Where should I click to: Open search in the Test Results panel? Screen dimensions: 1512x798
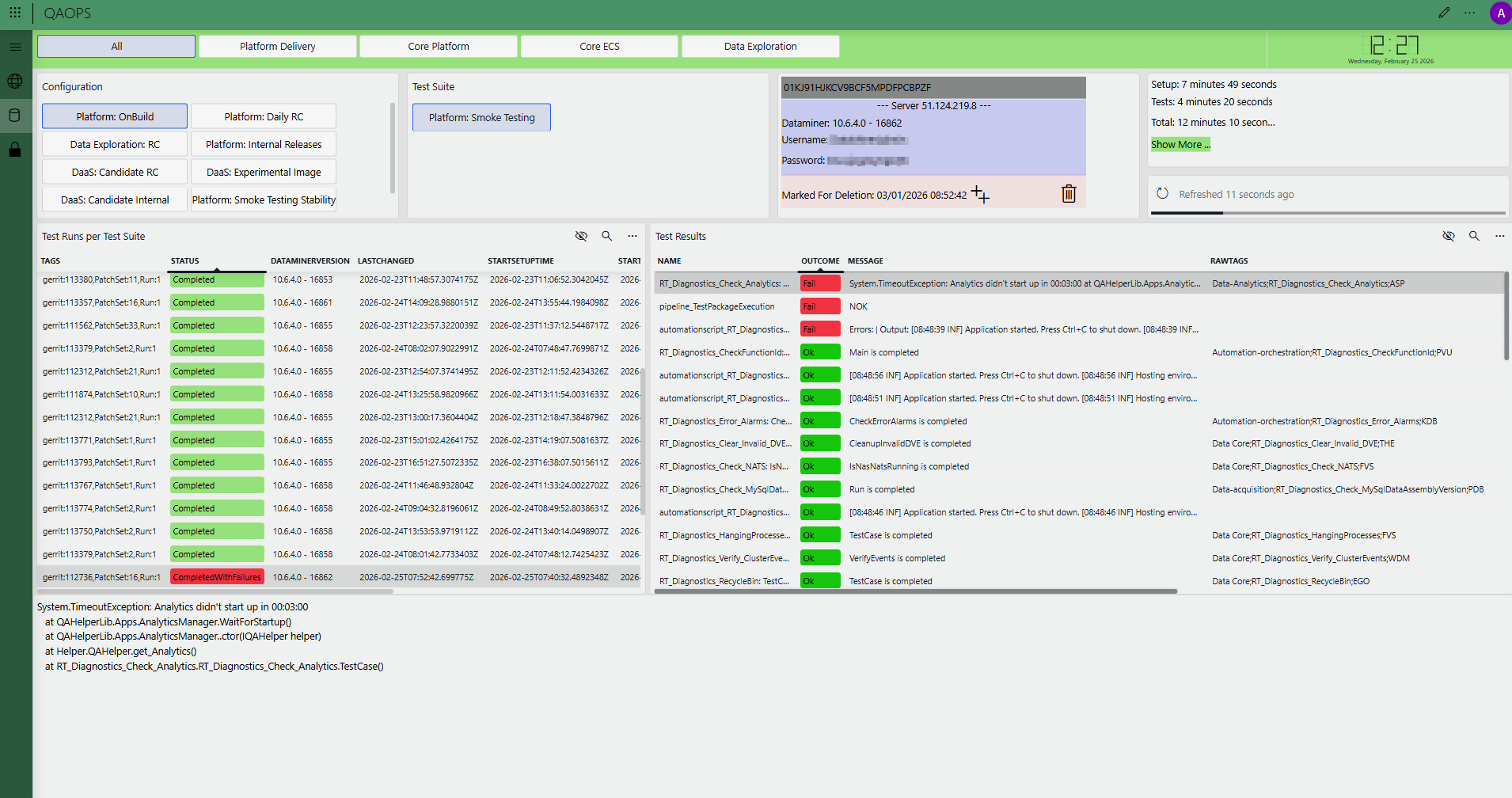pos(1473,235)
